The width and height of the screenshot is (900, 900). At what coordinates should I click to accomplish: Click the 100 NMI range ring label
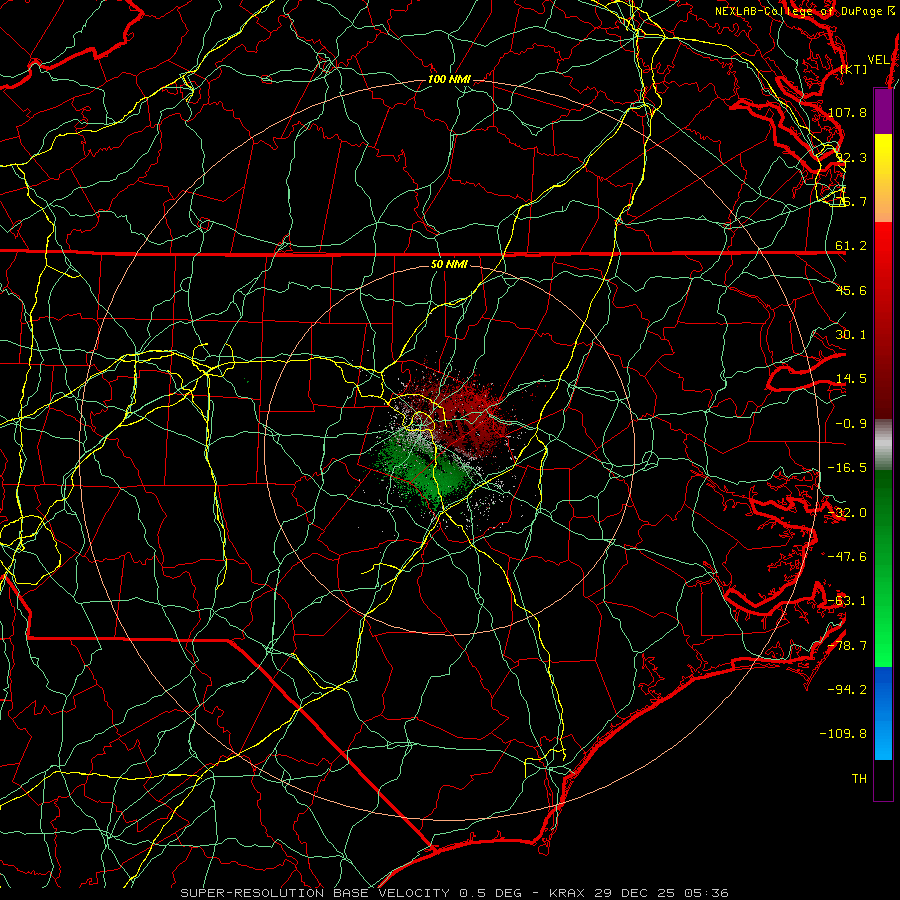coord(449,79)
